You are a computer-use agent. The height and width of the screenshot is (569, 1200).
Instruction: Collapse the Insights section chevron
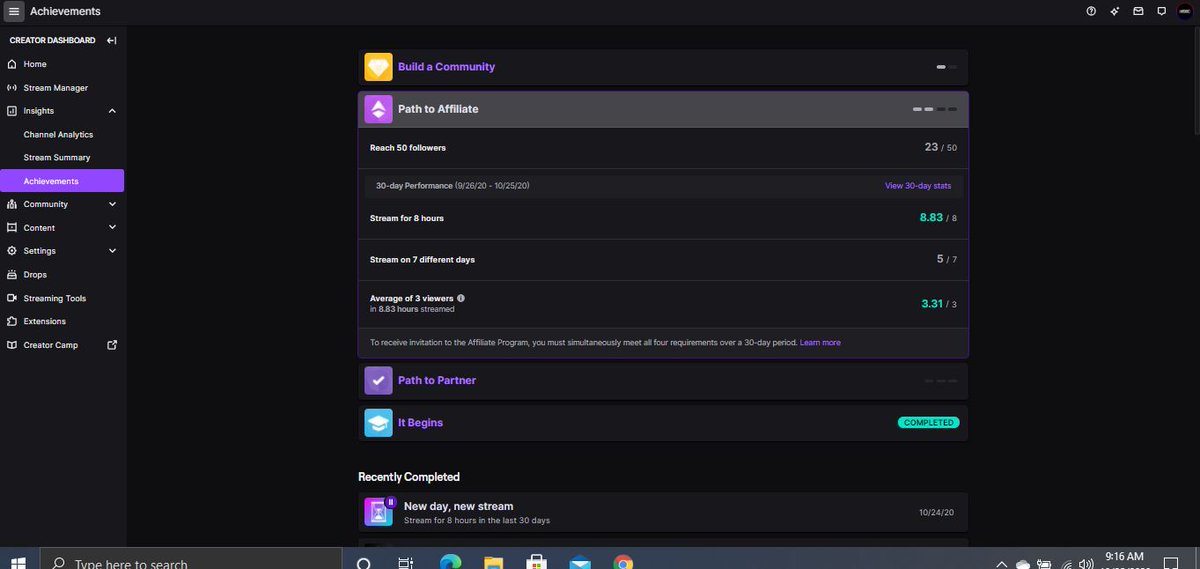[x=112, y=111]
